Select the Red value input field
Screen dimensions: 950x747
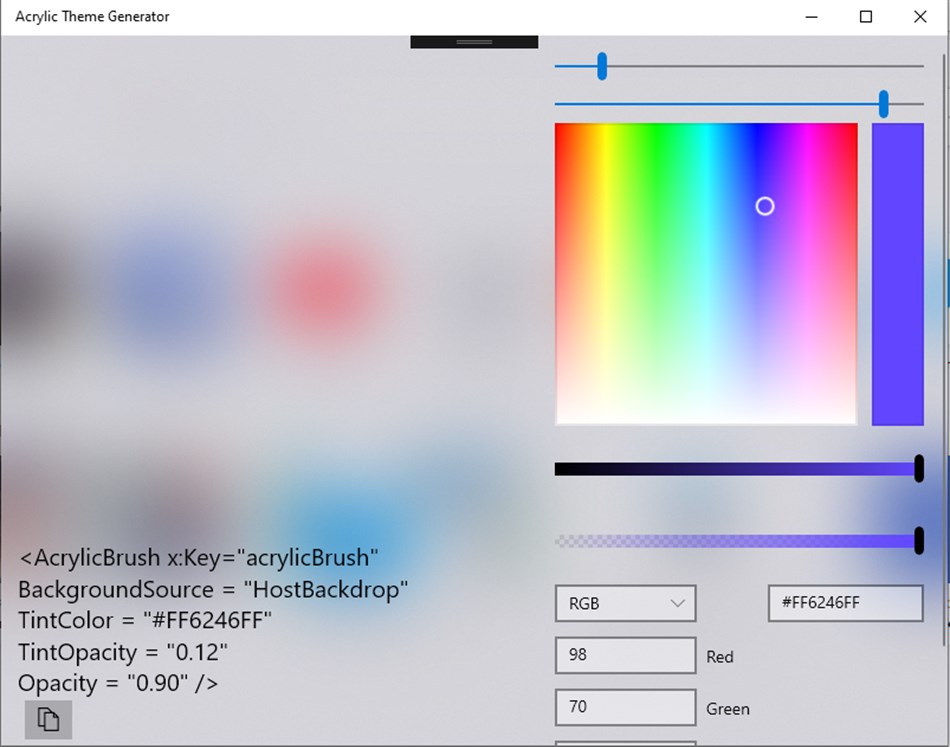tap(625, 655)
